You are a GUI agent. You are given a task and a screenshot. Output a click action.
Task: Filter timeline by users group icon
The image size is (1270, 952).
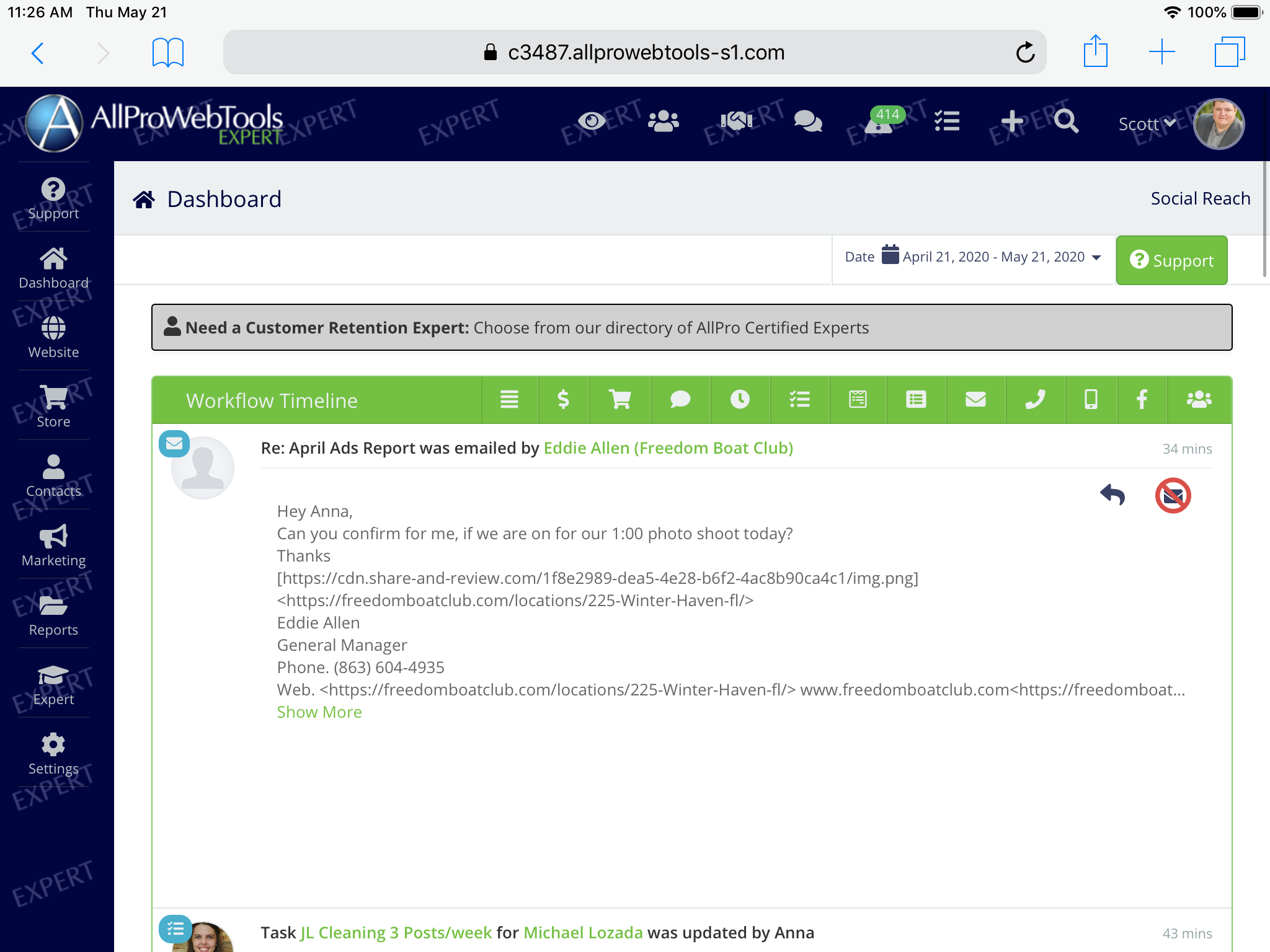point(1199,399)
